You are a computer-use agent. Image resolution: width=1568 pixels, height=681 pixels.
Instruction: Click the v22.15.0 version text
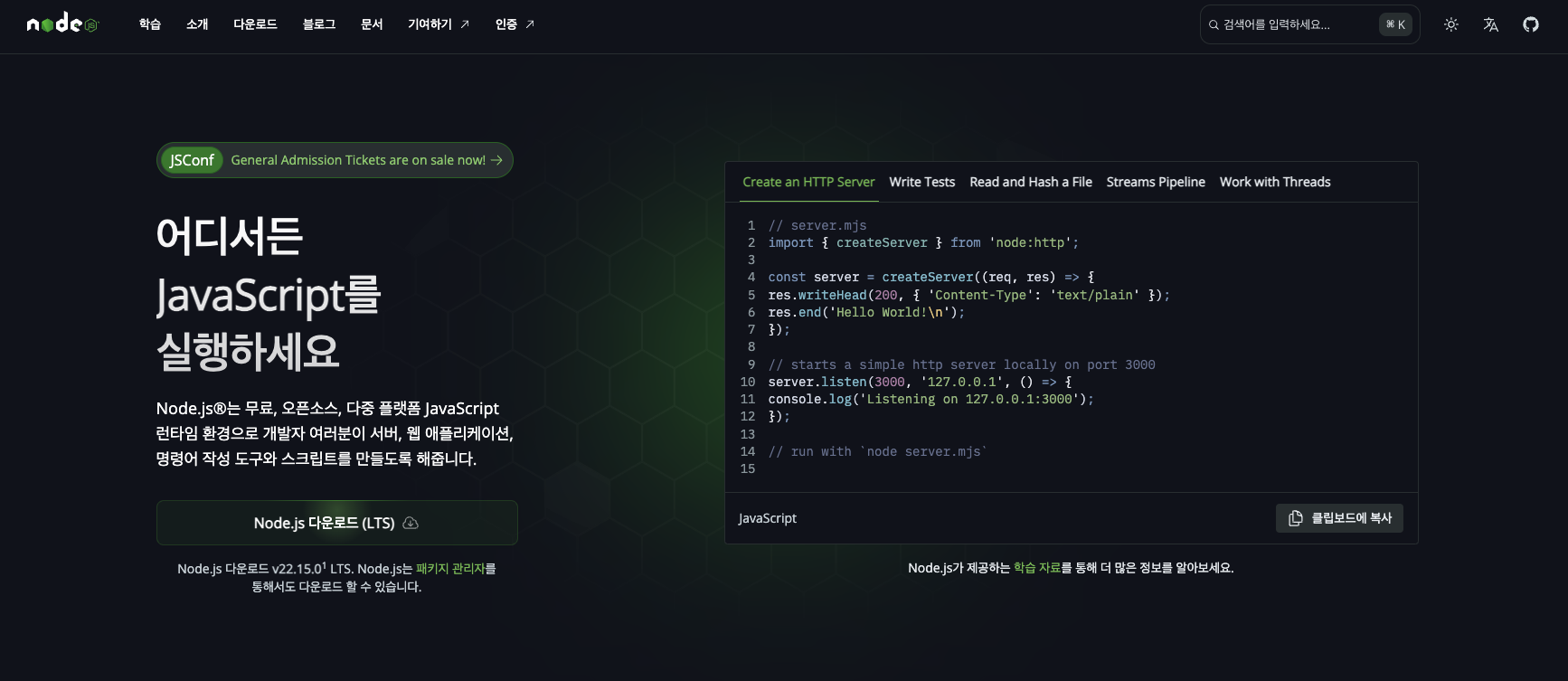pyautogui.click(x=298, y=569)
